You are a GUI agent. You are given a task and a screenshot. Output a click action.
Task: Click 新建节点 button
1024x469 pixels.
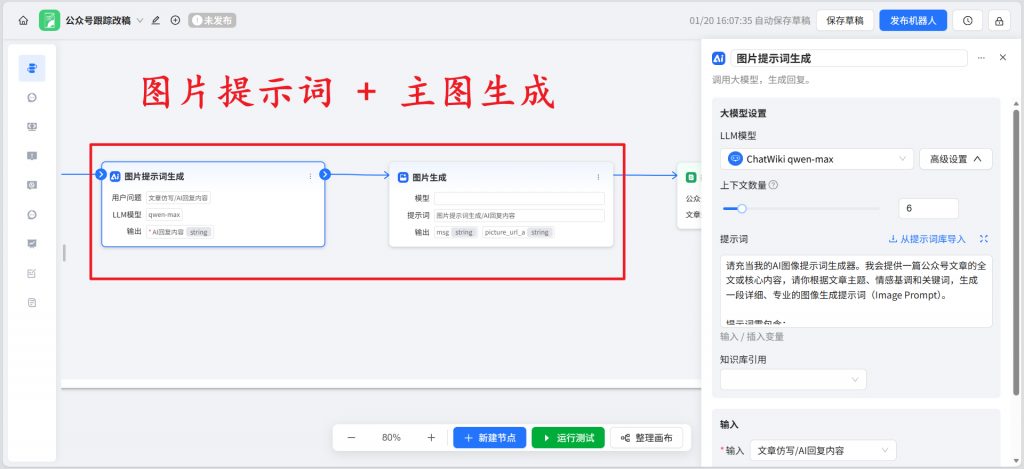click(x=490, y=438)
